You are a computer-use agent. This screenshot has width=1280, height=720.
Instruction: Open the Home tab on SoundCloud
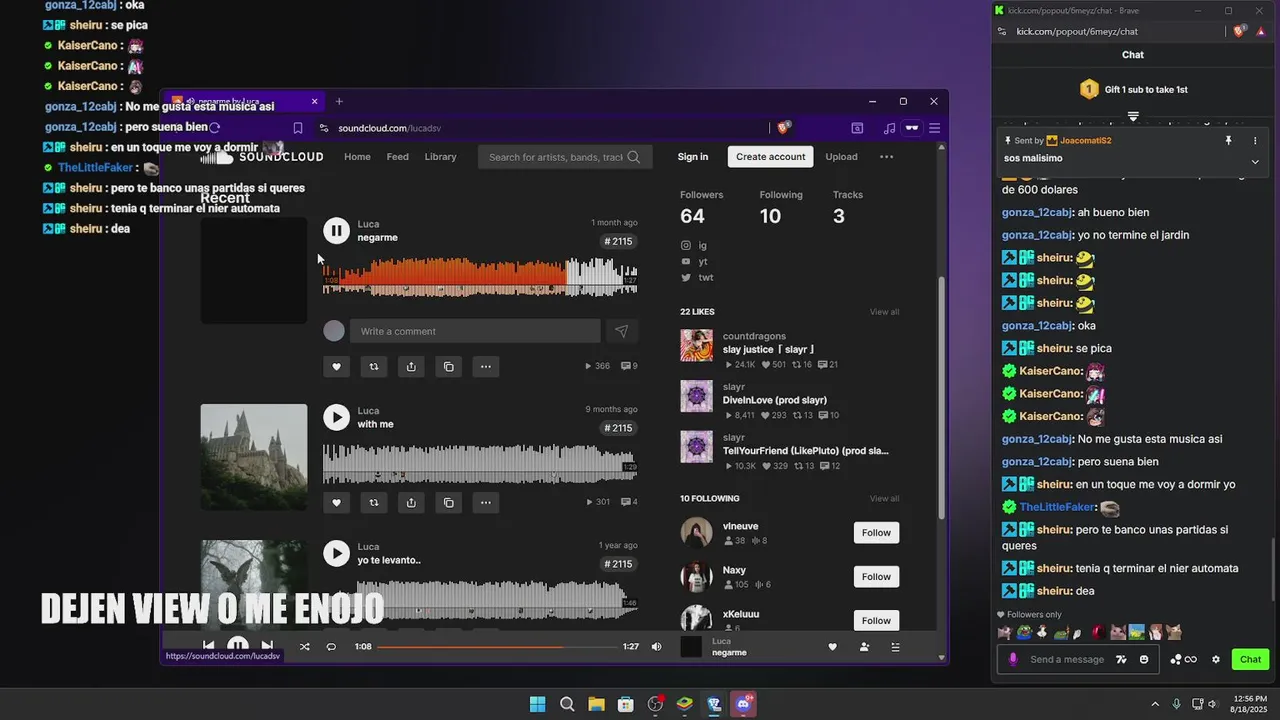pyautogui.click(x=357, y=157)
